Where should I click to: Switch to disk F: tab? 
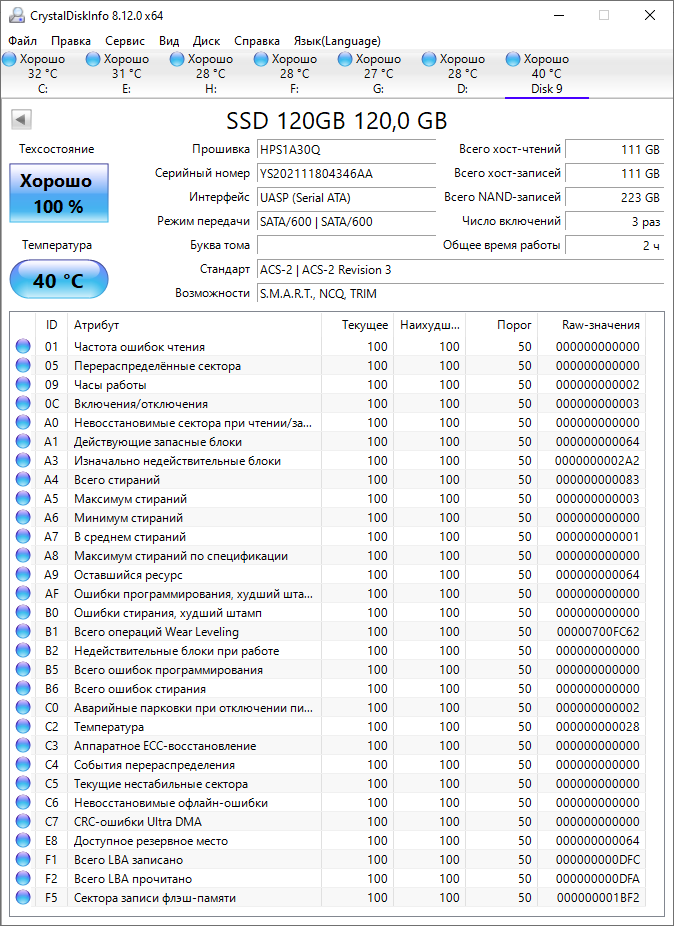point(295,74)
